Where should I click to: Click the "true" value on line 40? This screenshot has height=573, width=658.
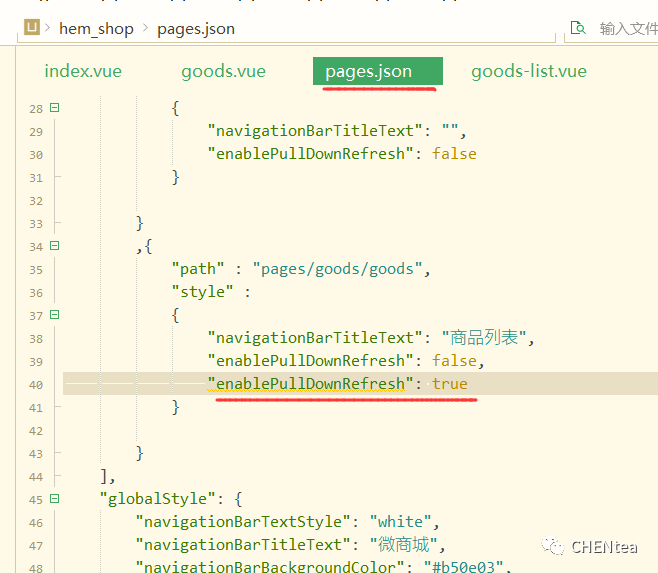(x=450, y=384)
